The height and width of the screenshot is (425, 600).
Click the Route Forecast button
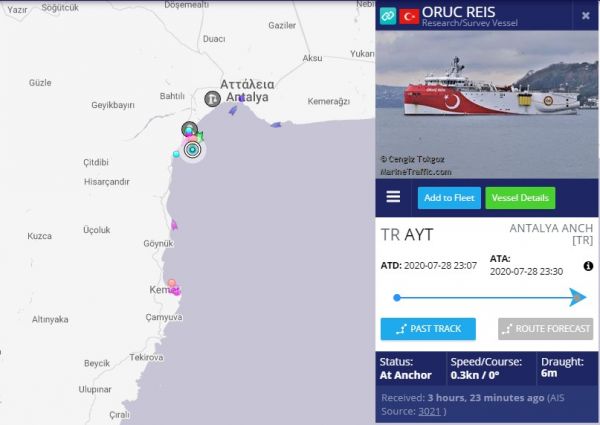tap(546, 329)
